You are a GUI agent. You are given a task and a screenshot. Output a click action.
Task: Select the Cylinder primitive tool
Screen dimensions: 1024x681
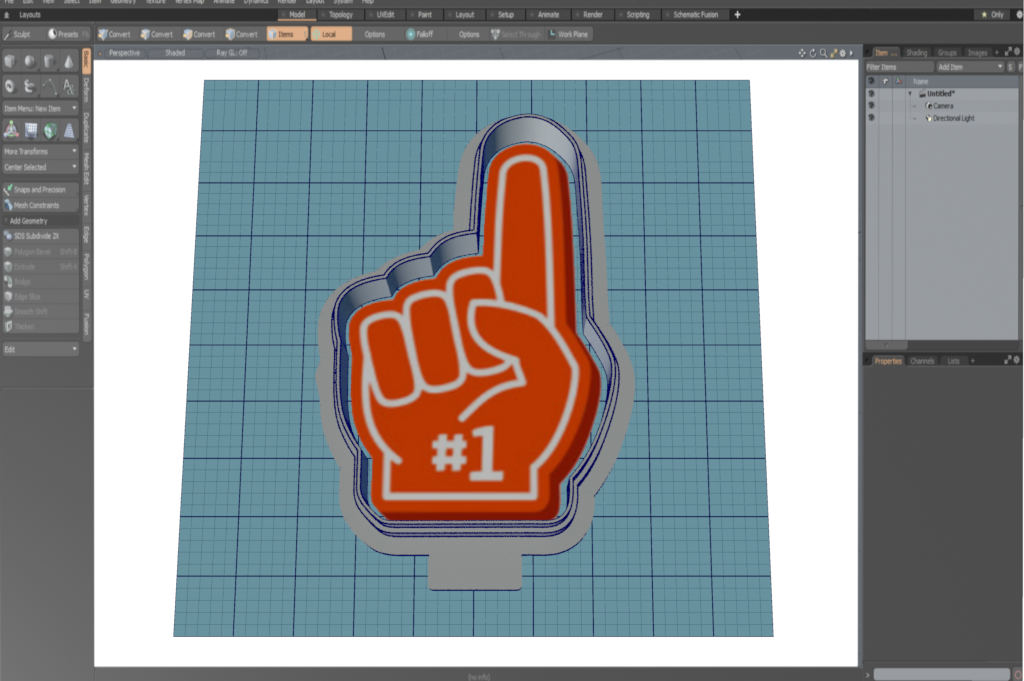(49, 62)
